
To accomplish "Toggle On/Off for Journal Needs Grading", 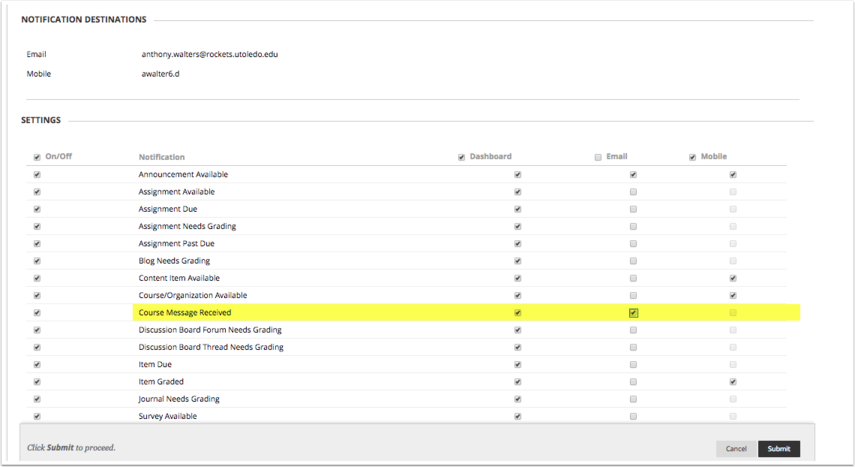I will pos(37,399).
